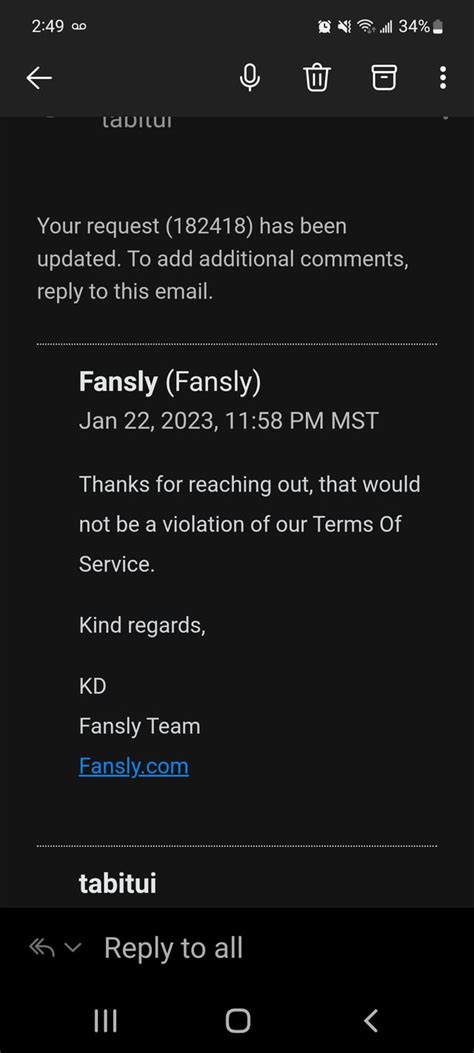Delete this email with the trash icon
This screenshot has width=474, height=1053.
coord(316,79)
